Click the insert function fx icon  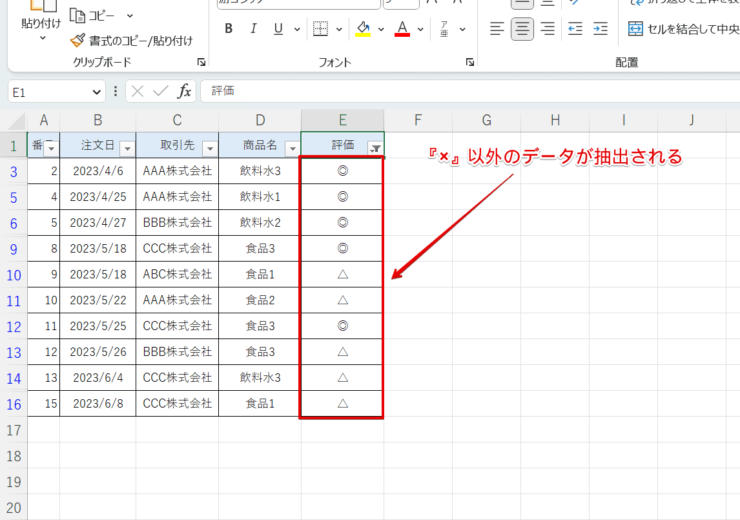click(184, 91)
